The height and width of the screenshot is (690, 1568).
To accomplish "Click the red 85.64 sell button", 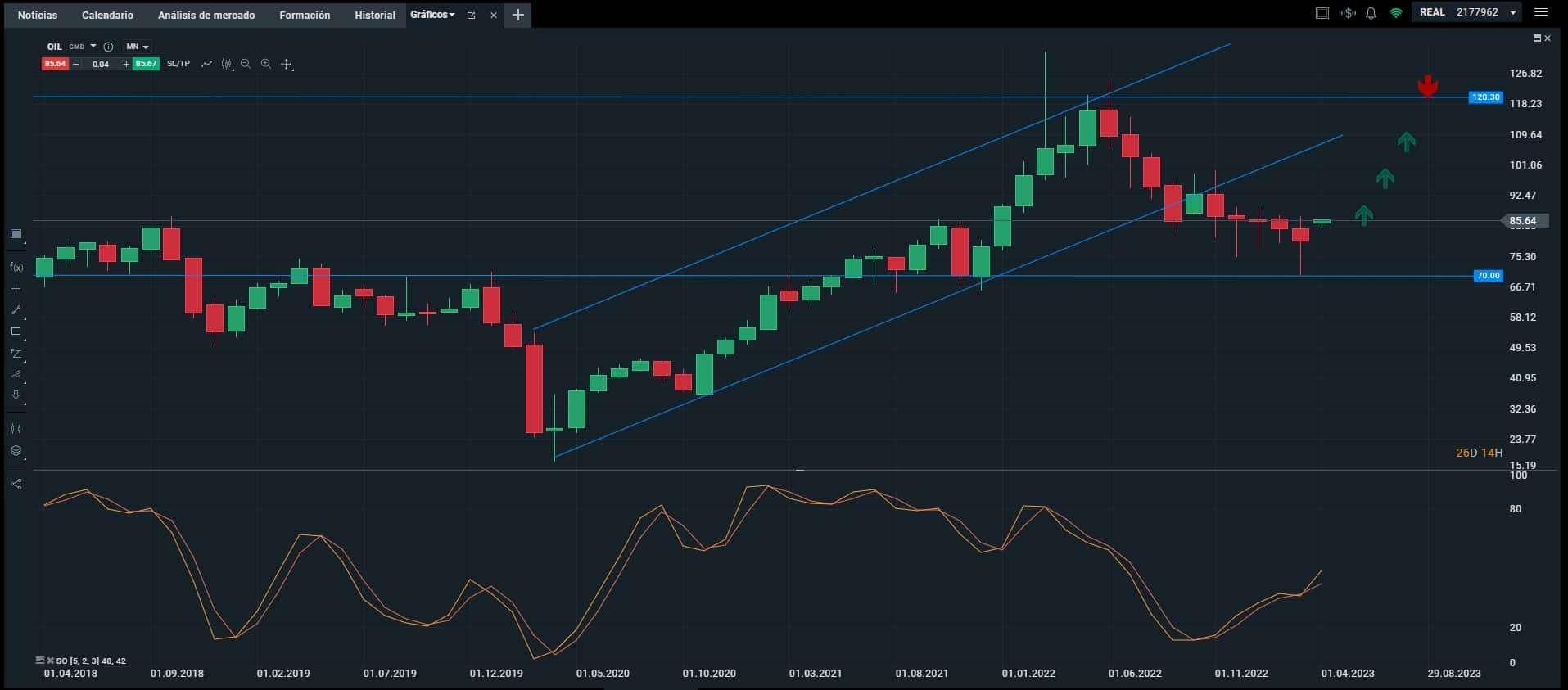I will pyautogui.click(x=55, y=64).
